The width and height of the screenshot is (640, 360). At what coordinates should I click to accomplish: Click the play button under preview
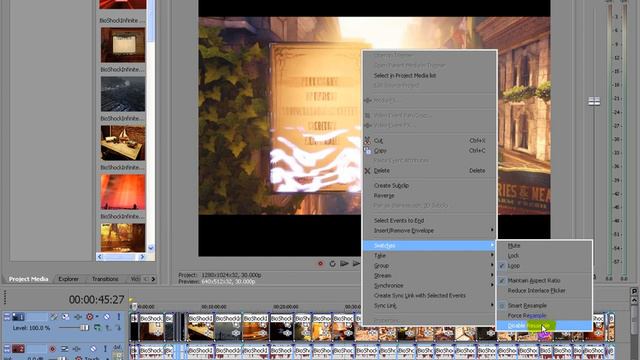point(356,264)
